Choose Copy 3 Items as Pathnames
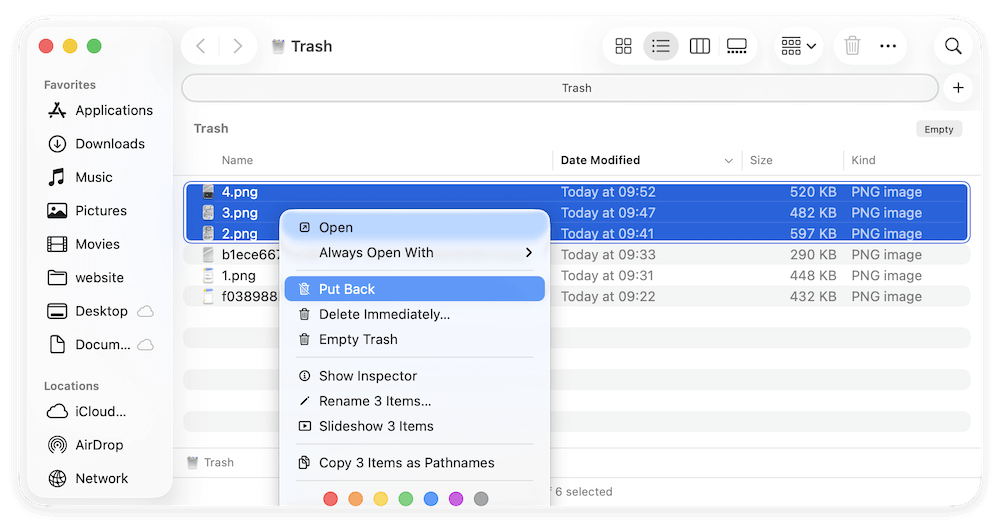 coord(415,462)
